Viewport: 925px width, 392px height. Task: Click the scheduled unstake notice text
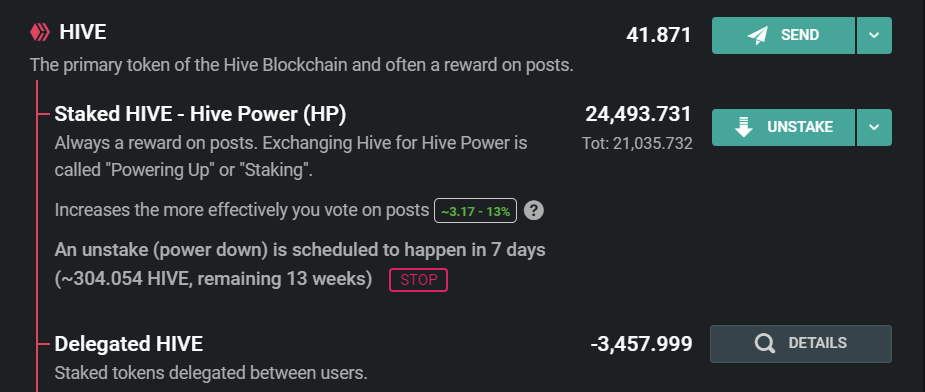click(300, 264)
